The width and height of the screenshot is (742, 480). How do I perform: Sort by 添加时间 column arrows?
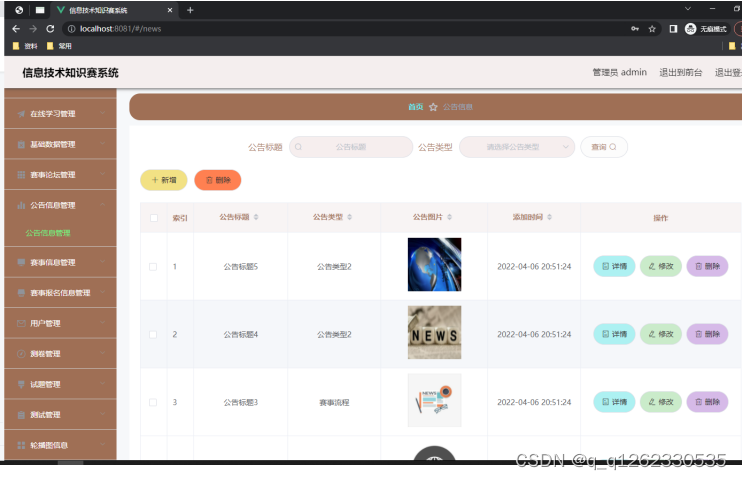pyautogui.click(x=549, y=217)
